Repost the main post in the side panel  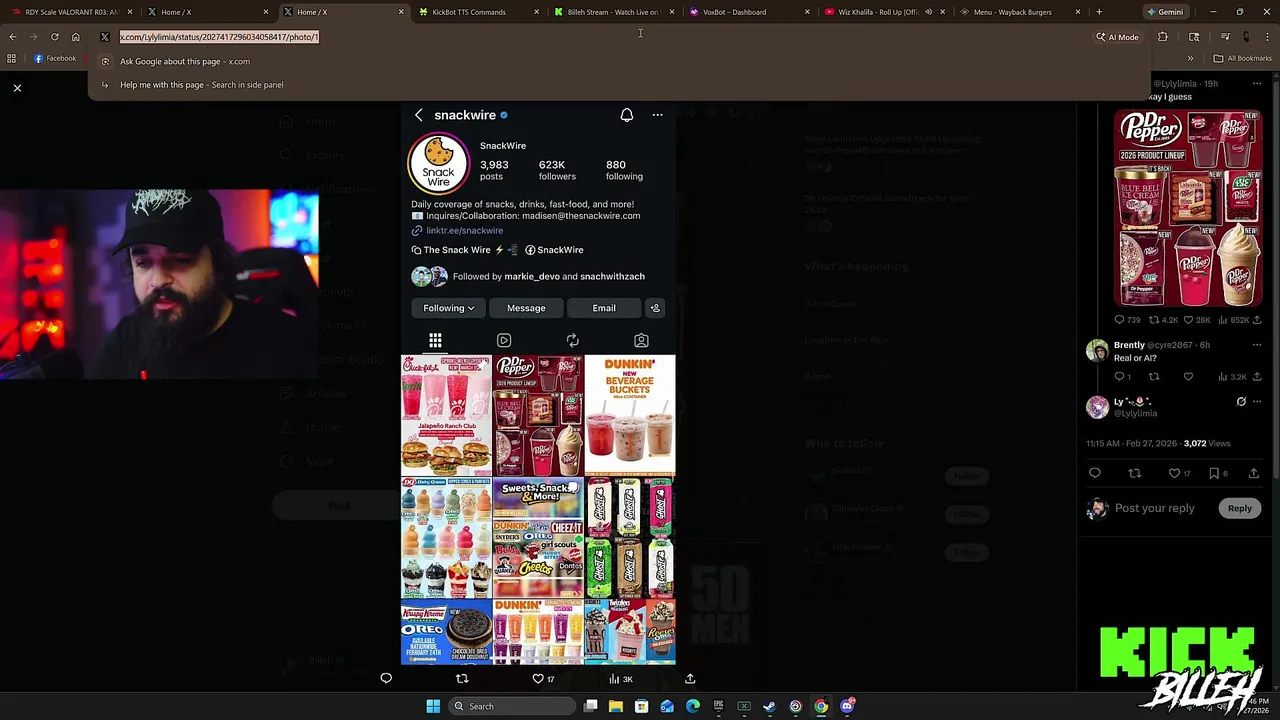[1134, 473]
